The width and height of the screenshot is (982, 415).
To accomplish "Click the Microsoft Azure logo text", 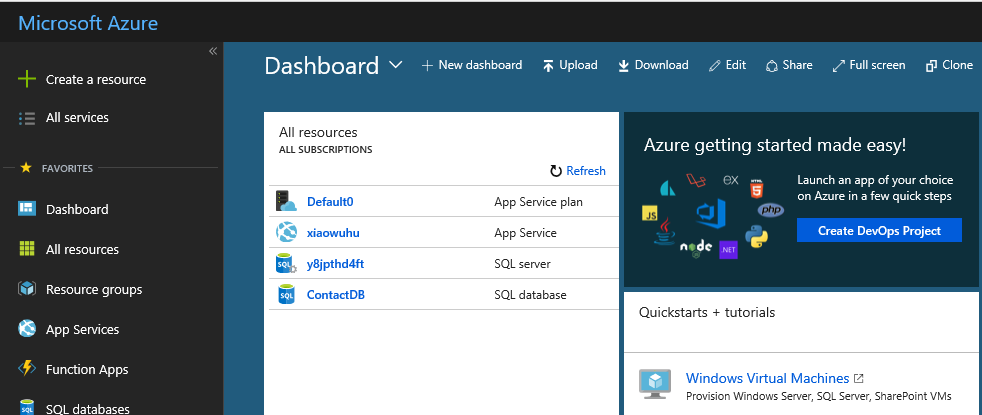I will (88, 23).
